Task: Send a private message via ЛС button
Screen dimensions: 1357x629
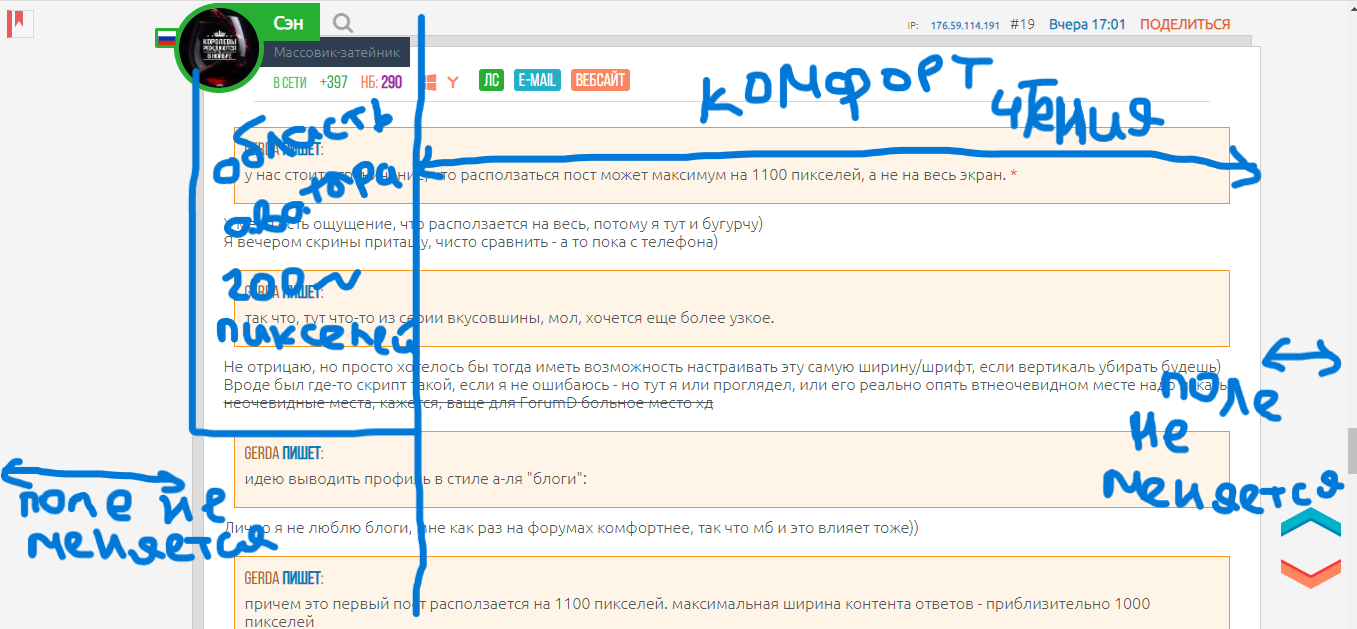Action: [491, 81]
